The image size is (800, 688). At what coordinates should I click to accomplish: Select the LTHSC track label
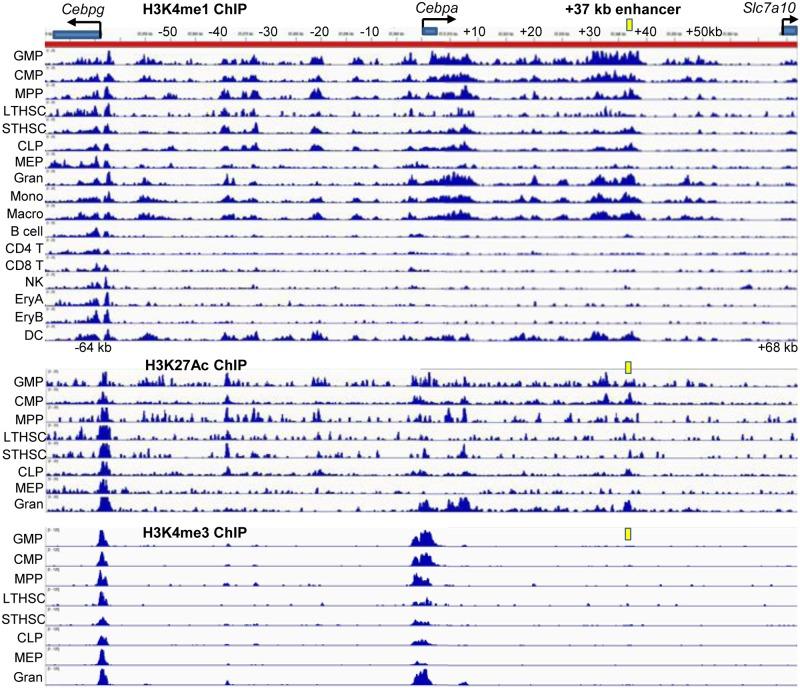[24, 111]
